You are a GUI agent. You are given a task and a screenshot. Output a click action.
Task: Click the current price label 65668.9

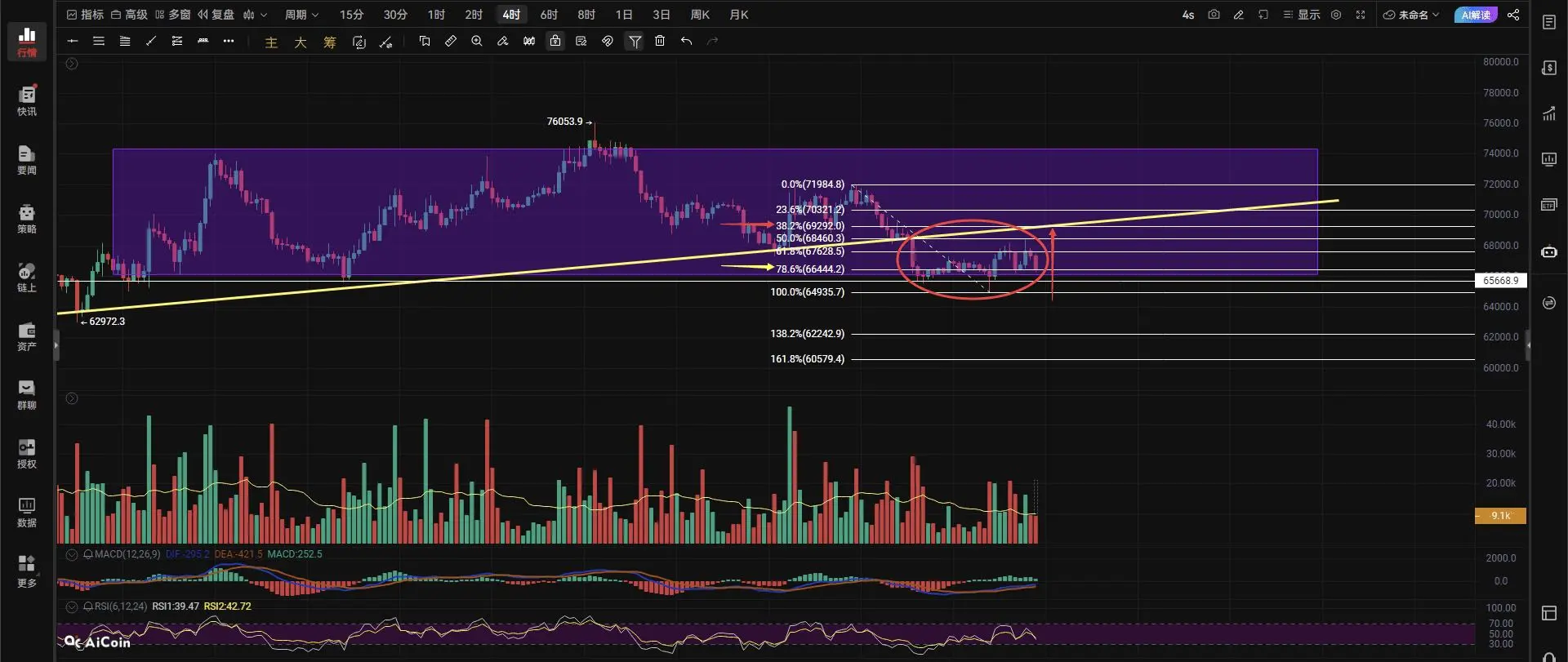pyautogui.click(x=1500, y=281)
